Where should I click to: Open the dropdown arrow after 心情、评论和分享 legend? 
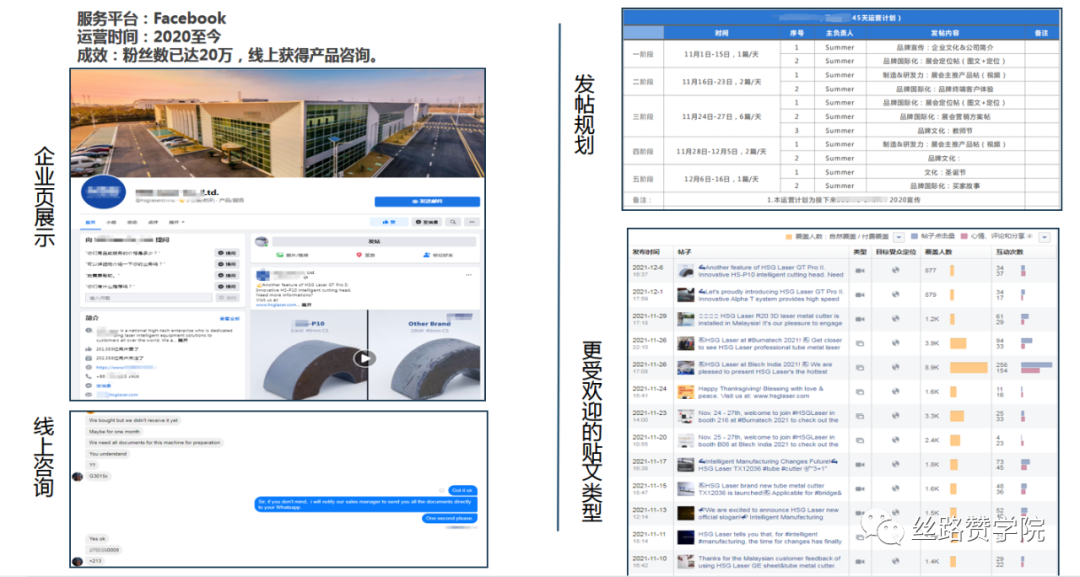tap(1044, 237)
